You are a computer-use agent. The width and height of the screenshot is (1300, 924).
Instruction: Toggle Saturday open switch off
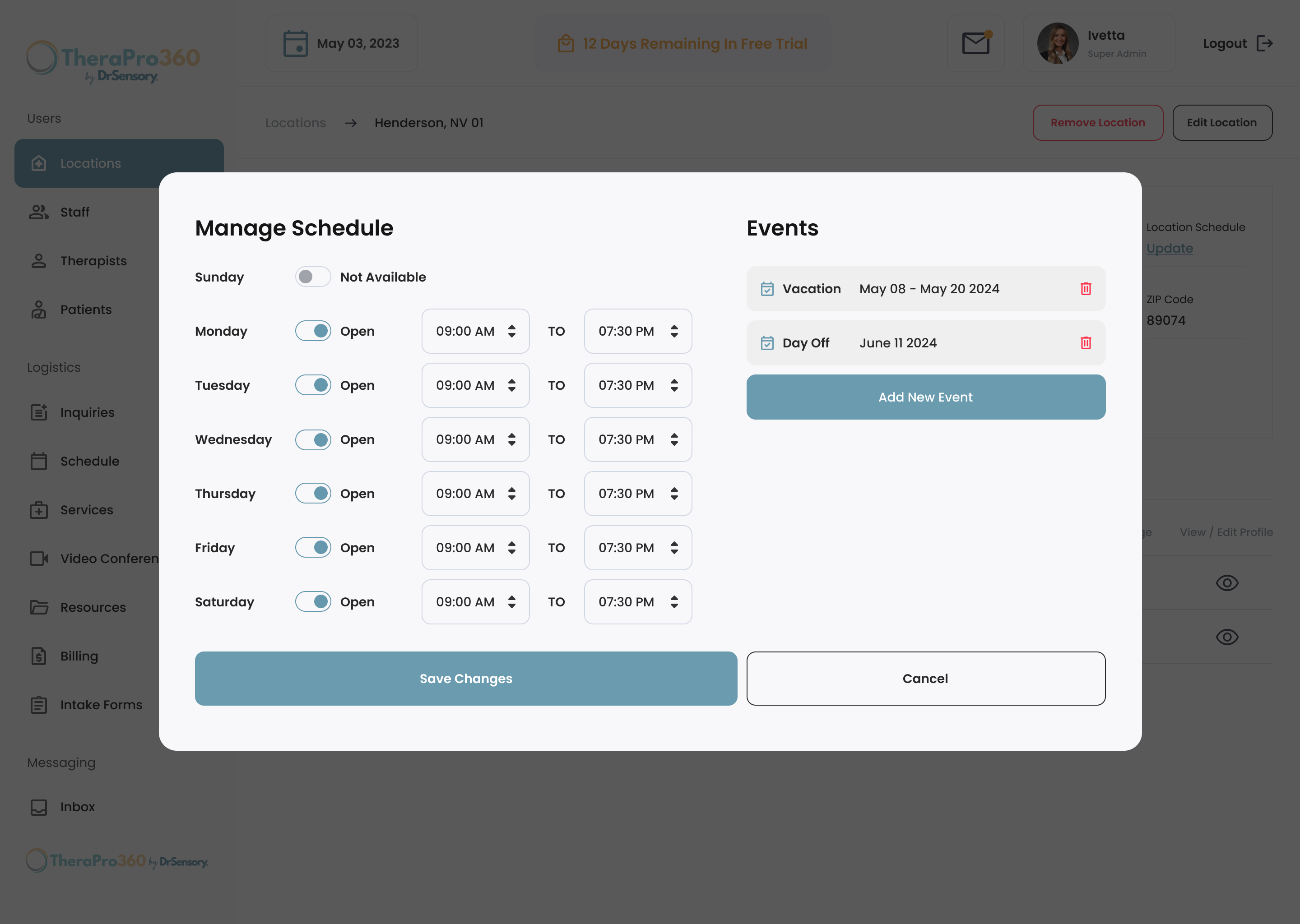point(313,601)
